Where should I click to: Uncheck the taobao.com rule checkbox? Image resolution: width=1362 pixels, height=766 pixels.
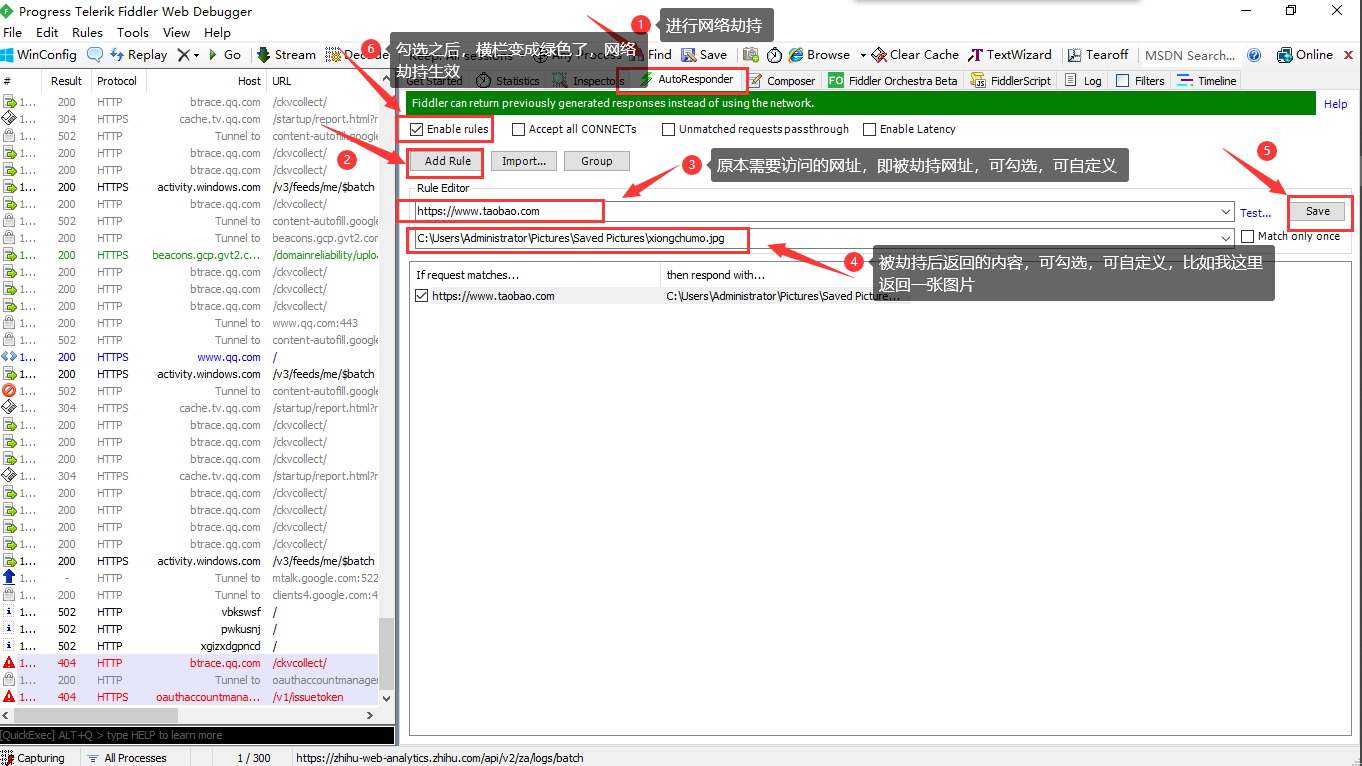tap(421, 296)
